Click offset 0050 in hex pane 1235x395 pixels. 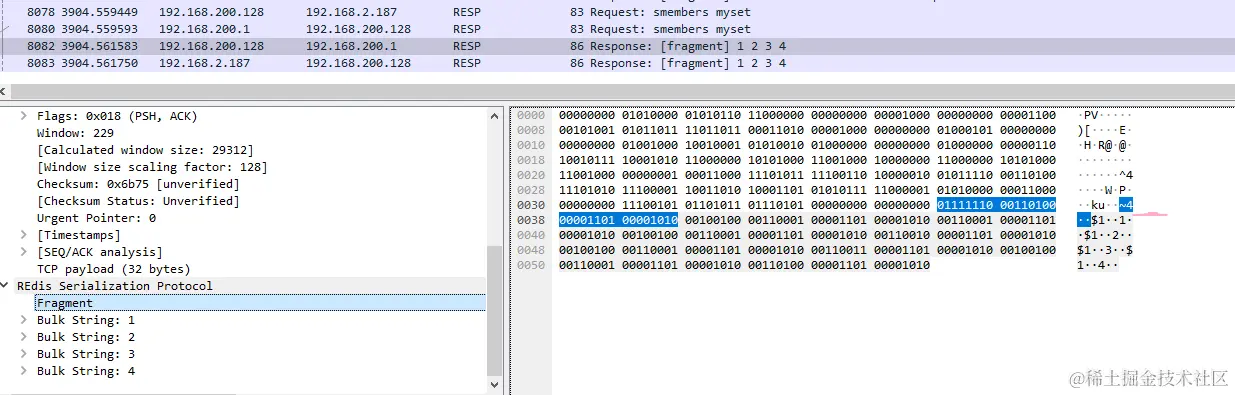[x=532, y=265]
